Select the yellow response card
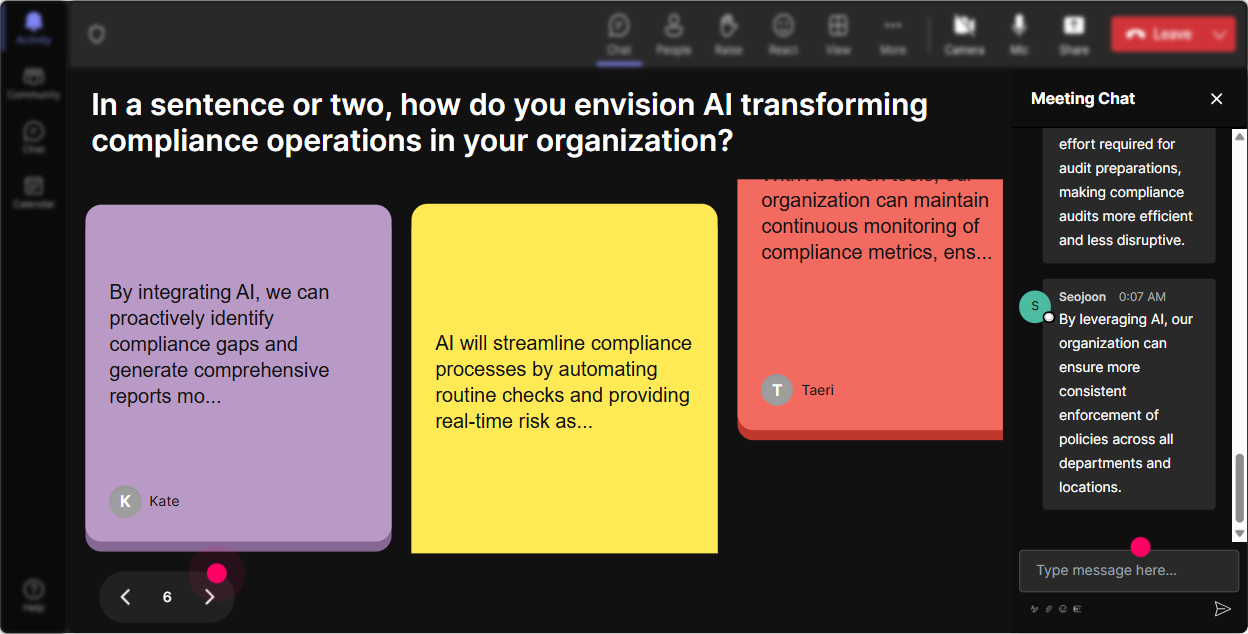Image resolution: width=1248 pixels, height=634 pixels. 564,378
